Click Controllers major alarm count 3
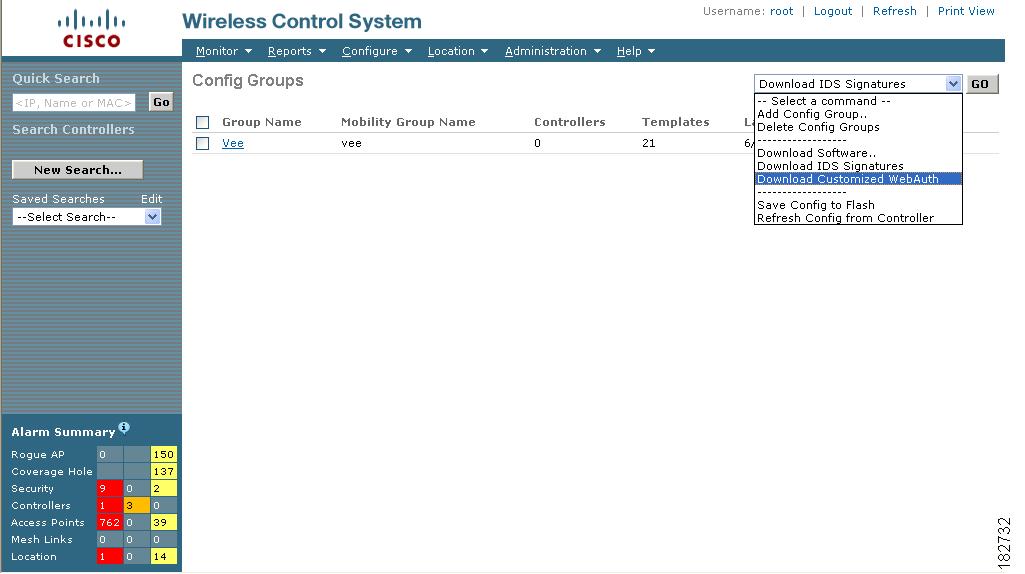The height and width of the screenshot is (574, 1025). click(136, 505)
